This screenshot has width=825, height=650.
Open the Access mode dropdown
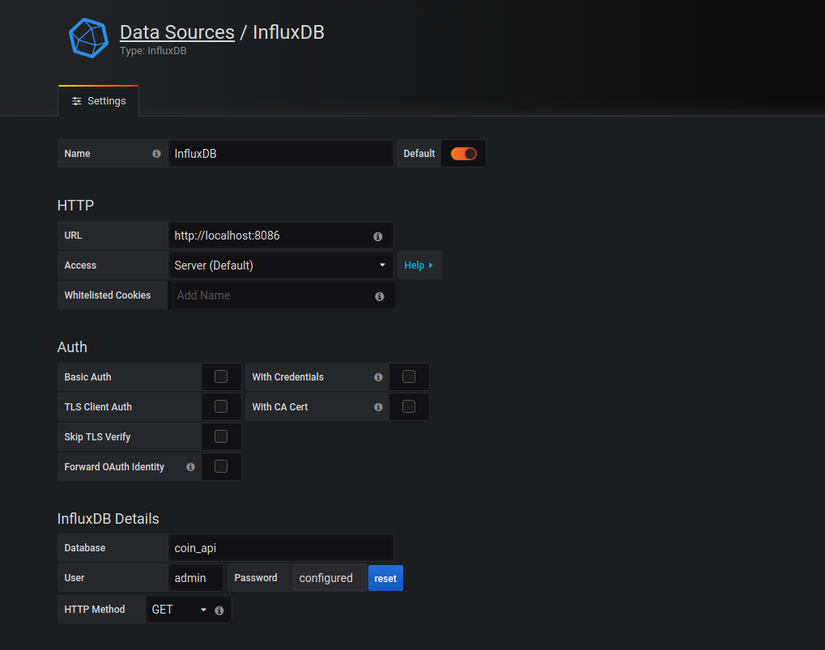[280, 266]
